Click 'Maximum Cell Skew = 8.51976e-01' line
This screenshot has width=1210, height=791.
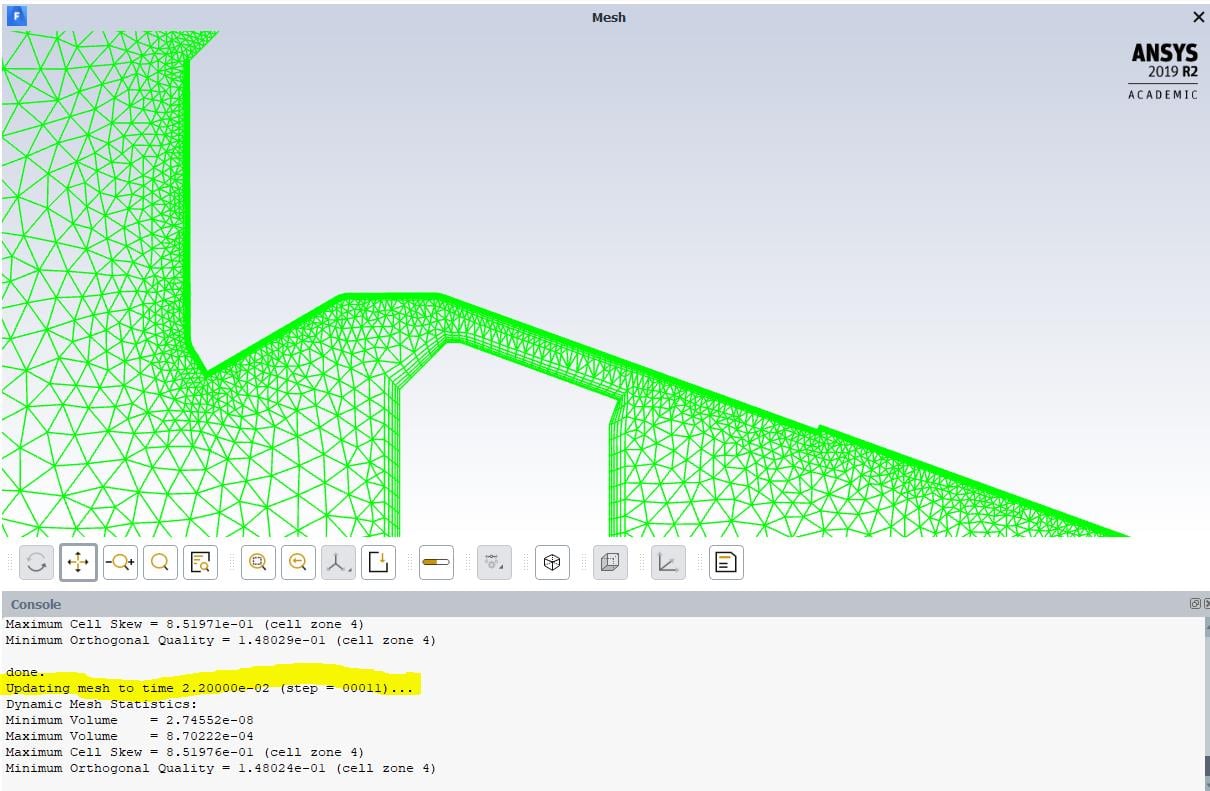coord(185,752)
